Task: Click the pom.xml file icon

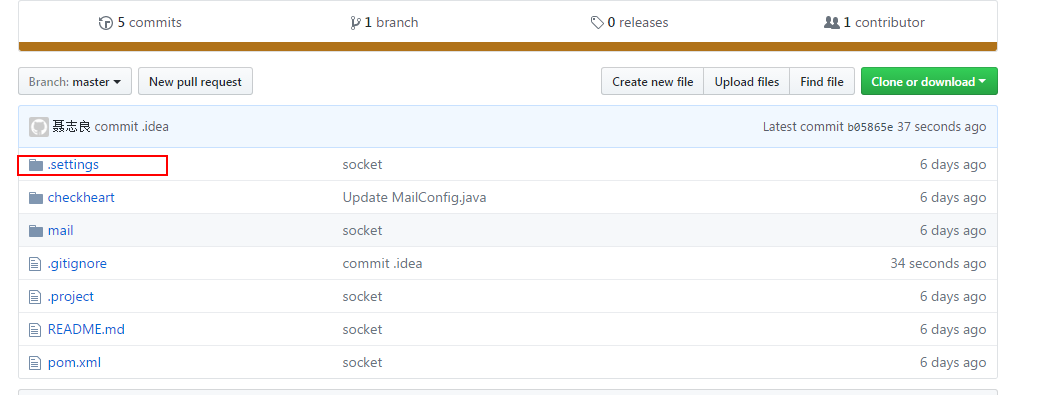Action: point(35,363)
